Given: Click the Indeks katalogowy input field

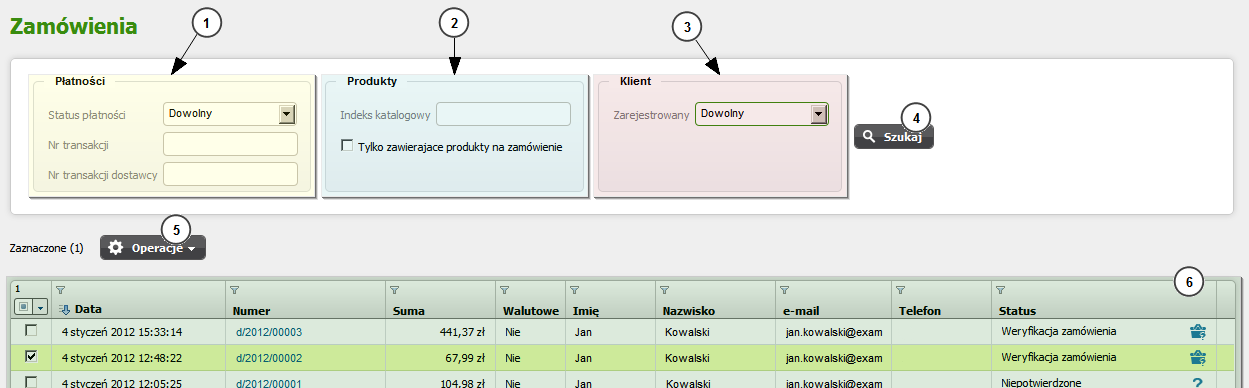Looking at the screenshot, I should click(503, 114).
